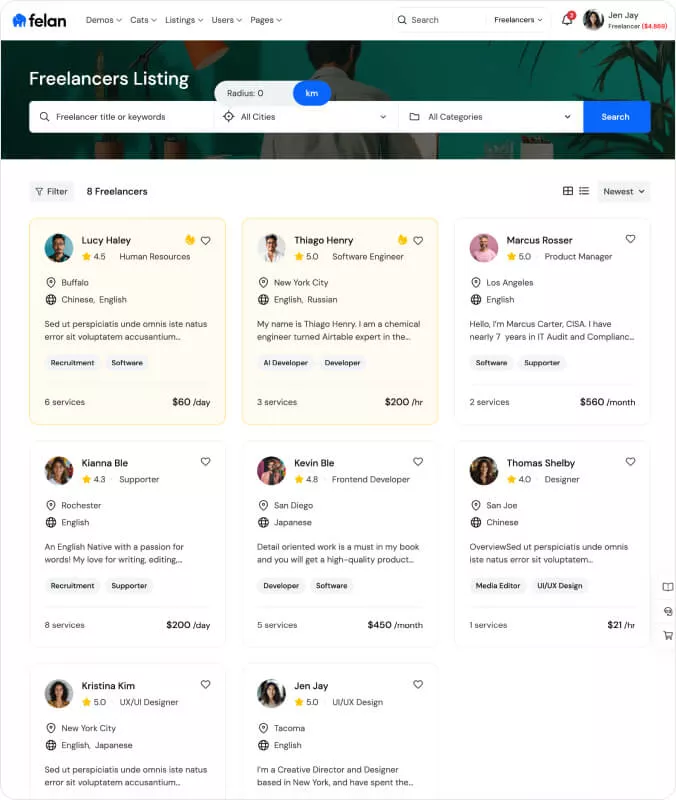Click the blue Search button
Image resolution: width=676 pixels, height=800 pixels.
(615, 117)
